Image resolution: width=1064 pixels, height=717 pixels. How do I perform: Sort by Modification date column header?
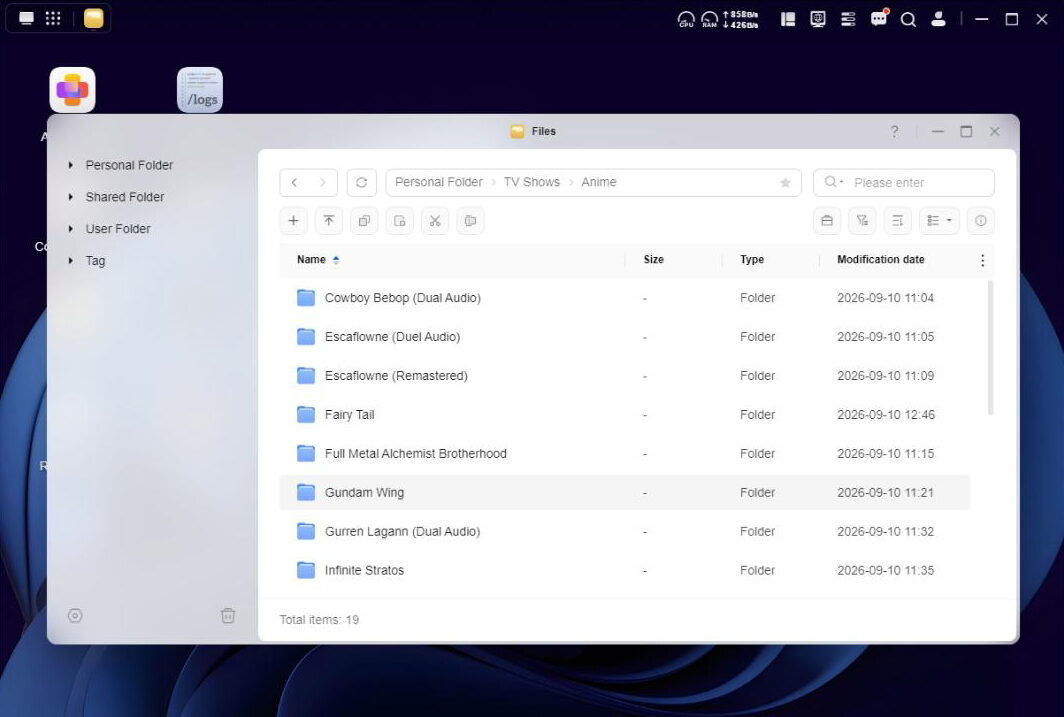[x=881, y=259]
